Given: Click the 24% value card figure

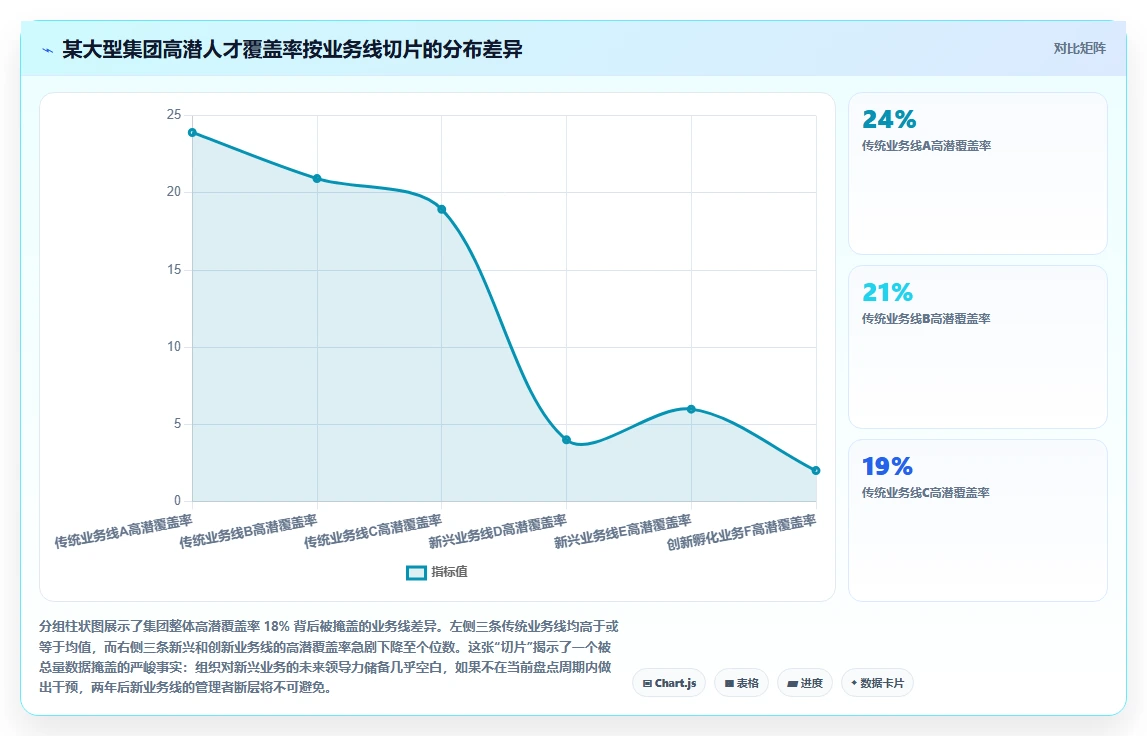Looking at the screenshot, I should [x=889, y=119].
